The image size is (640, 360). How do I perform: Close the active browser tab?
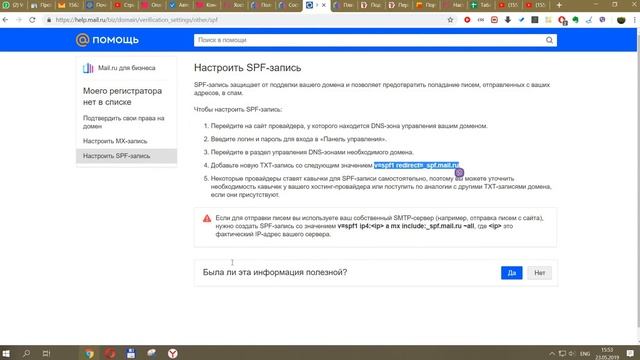[x=324, y=5]
